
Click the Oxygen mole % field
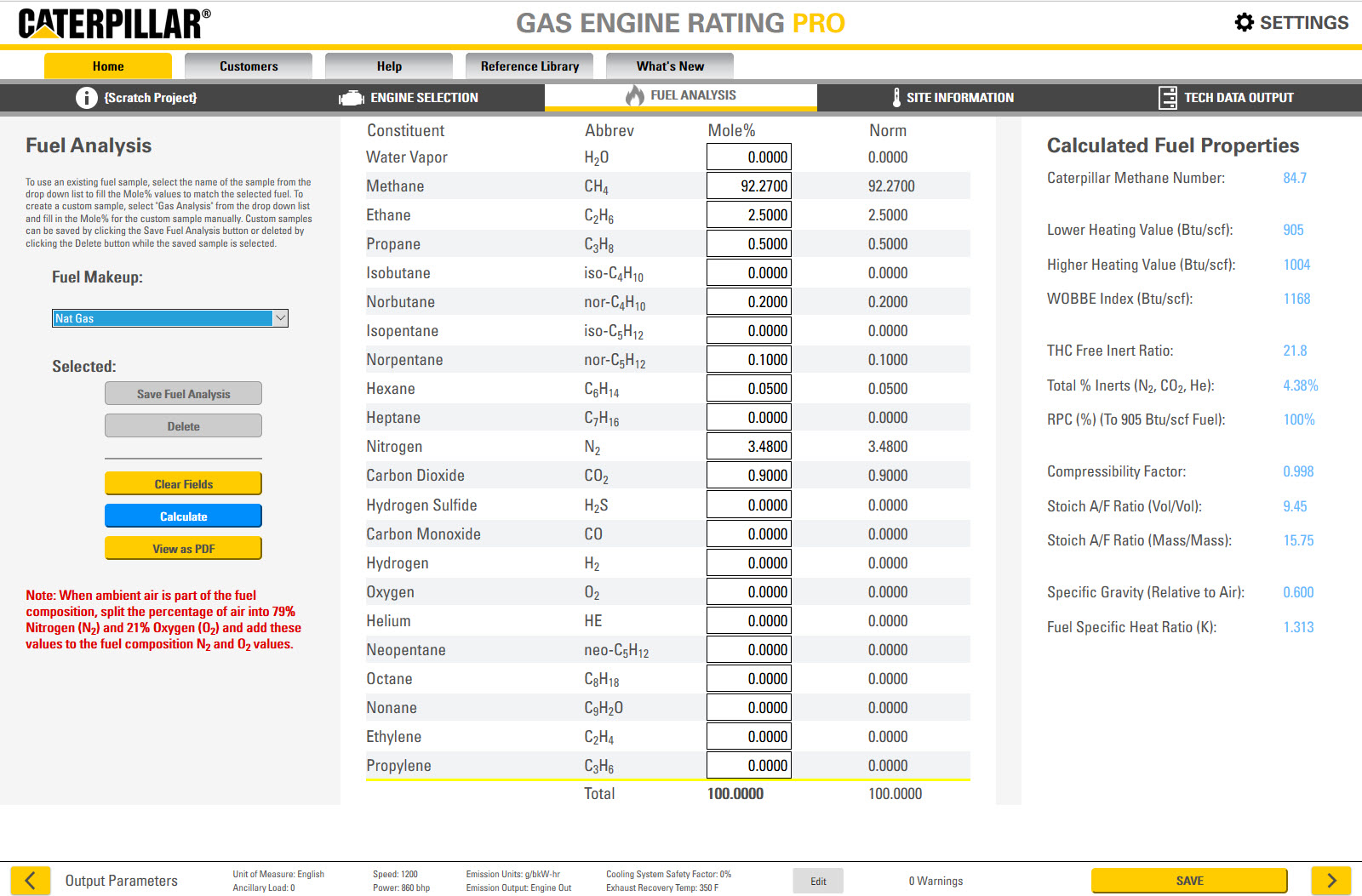pos(749,592)
